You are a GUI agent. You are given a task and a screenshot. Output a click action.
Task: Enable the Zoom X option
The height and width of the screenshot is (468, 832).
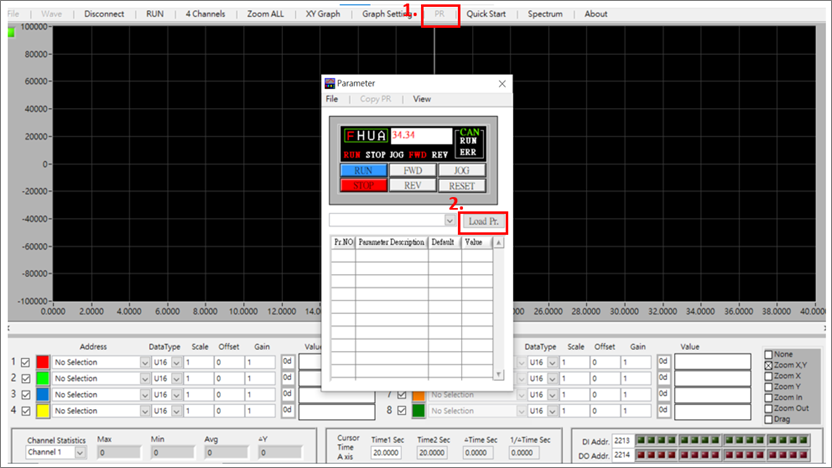(768, 376)
